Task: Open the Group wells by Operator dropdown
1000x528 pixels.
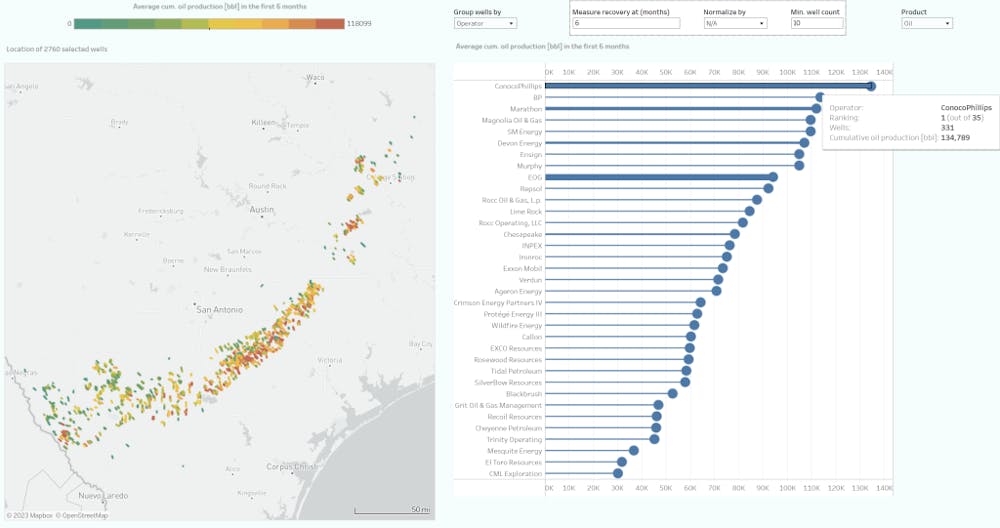Action: pyautogui.click(x=485, y=24)
